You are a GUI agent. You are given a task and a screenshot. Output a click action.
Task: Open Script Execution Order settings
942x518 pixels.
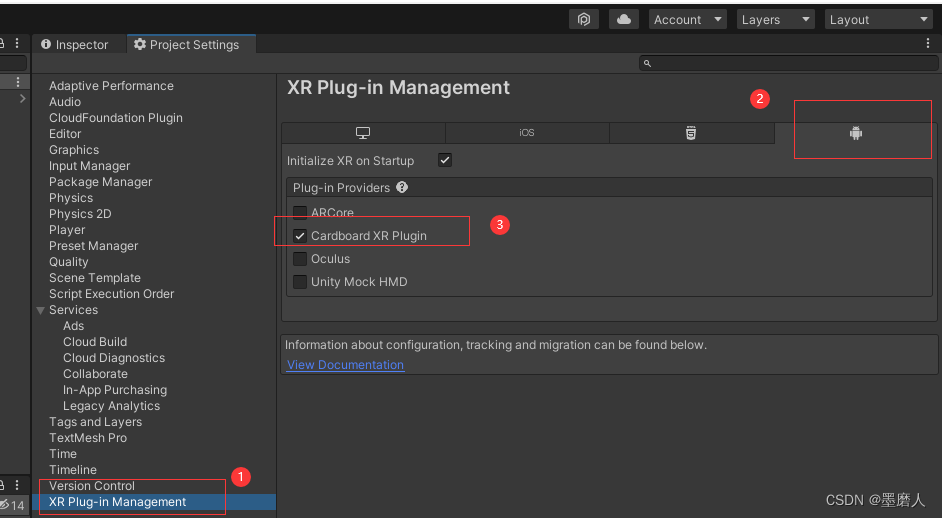coord(112,294)
